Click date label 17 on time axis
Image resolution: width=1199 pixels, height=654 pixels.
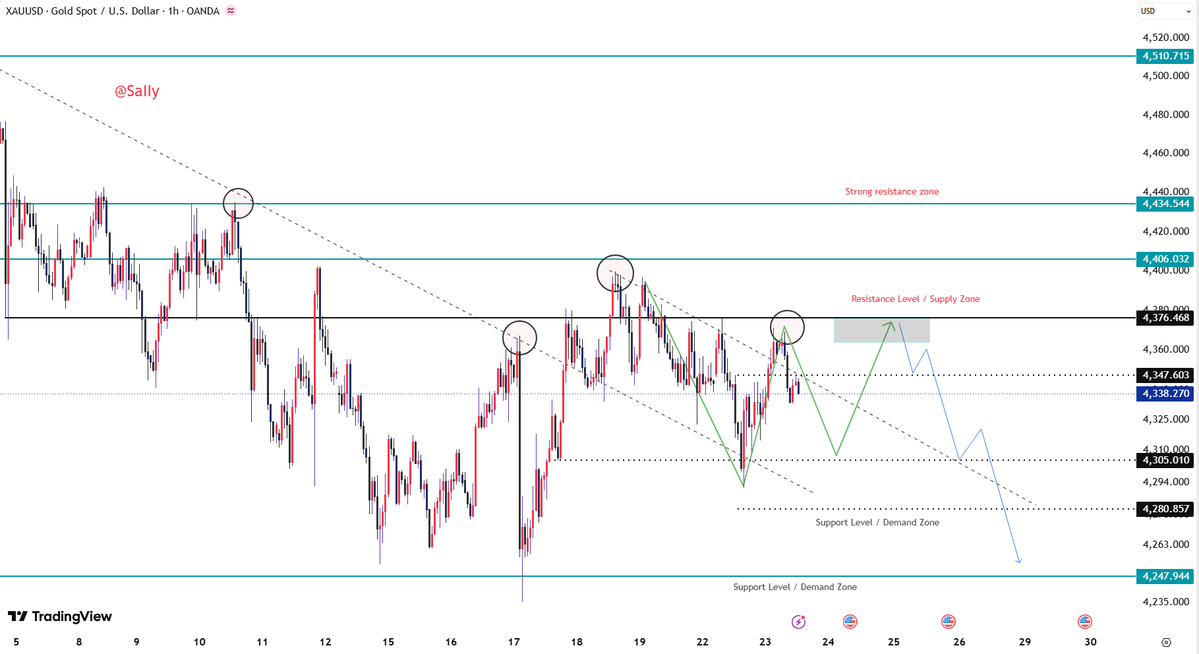514,642
